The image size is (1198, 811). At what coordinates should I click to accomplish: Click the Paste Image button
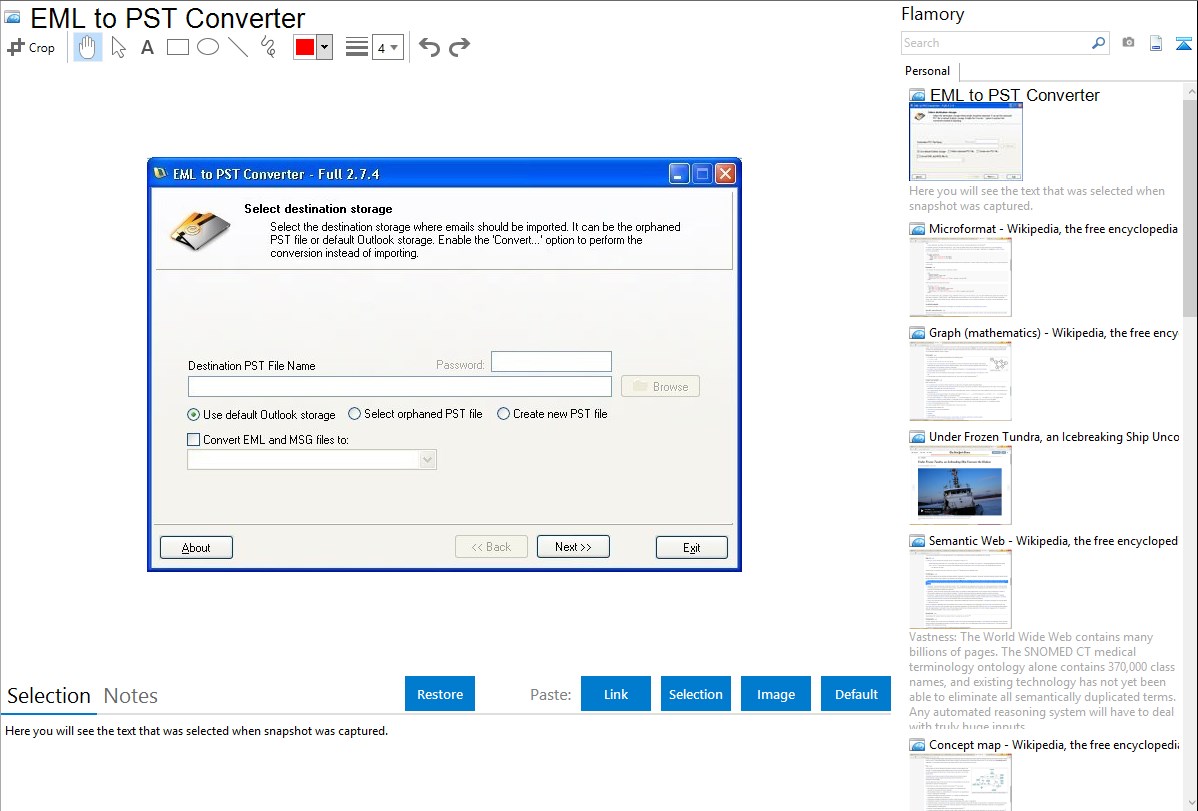tap(775, 694)
